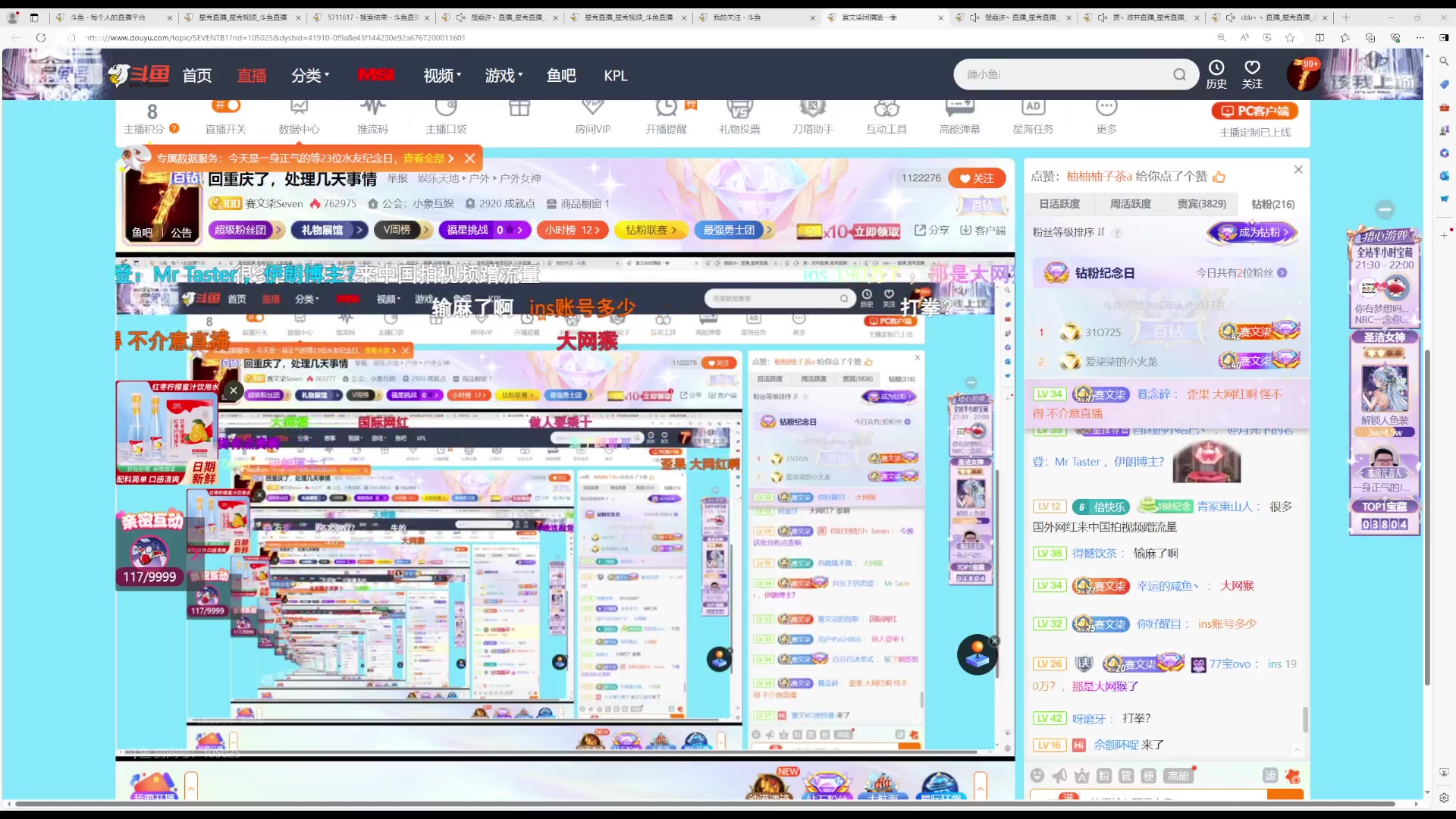Click the red splat effects icon in chat toolbar
The image size is (1456, 819).
[x=1293, y=776]
